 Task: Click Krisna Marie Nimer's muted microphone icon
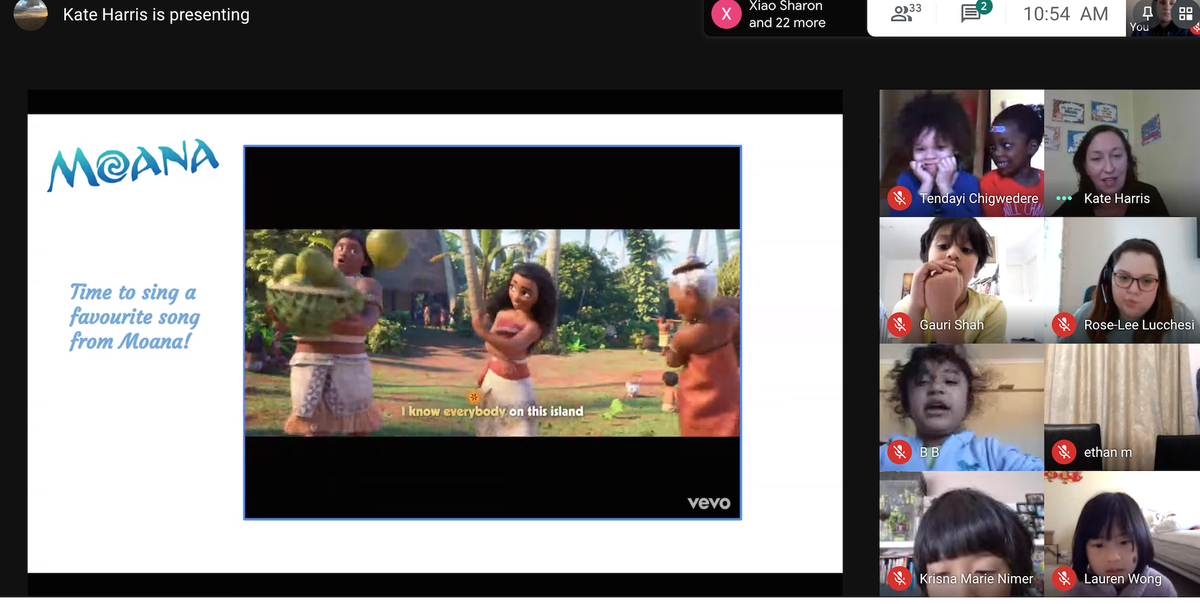coord(900,578)
